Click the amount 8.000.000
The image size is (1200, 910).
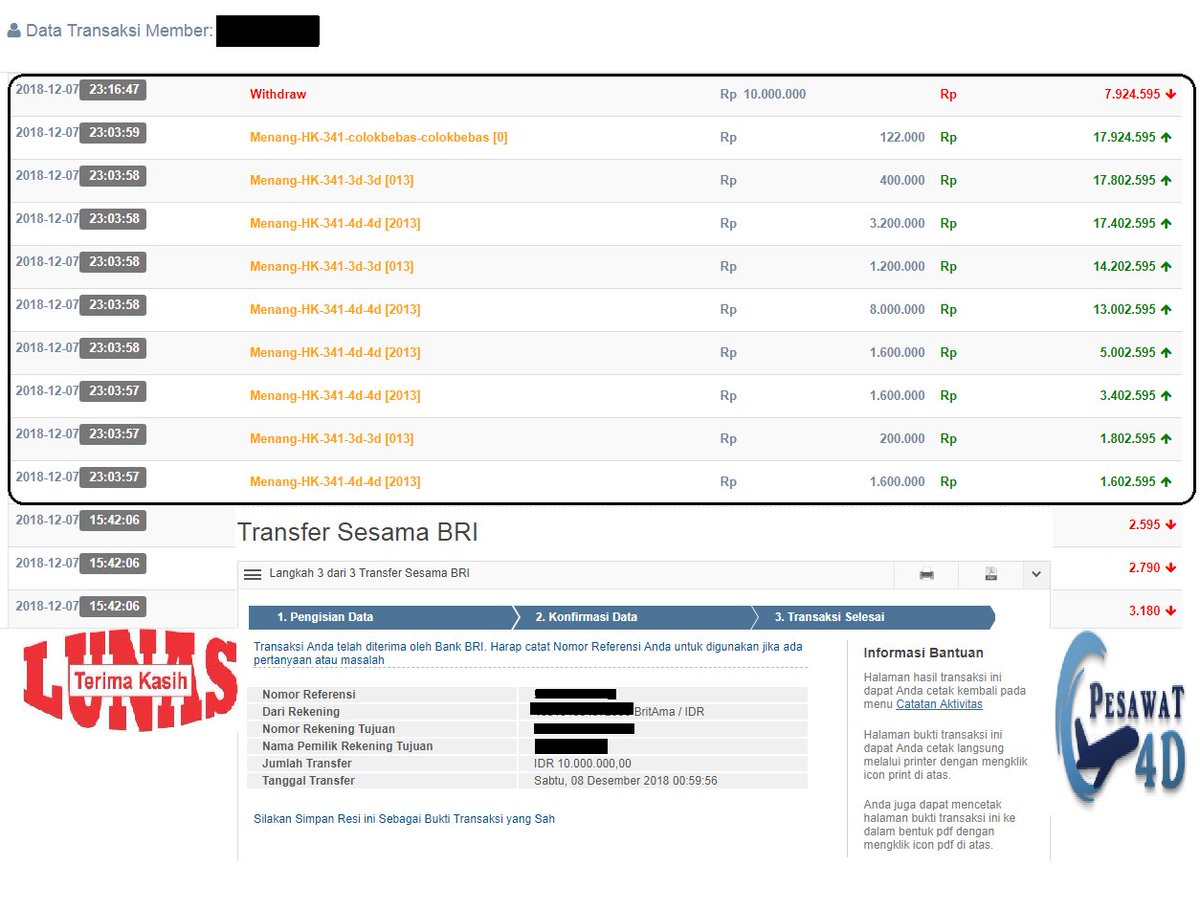(x=897, y=309)
